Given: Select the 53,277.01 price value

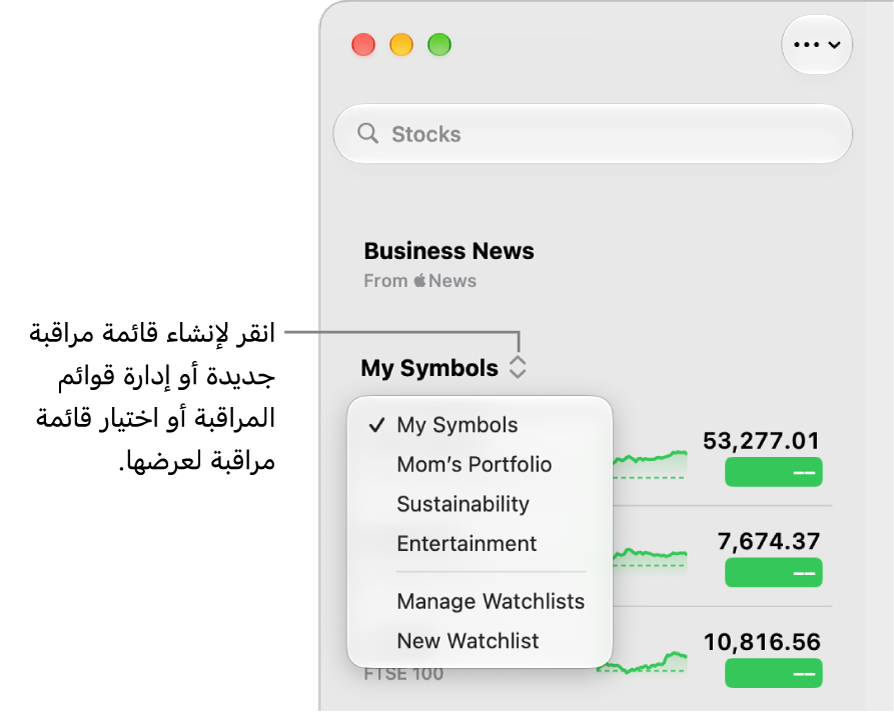Looking at the screenshot, I should point(761,441).
